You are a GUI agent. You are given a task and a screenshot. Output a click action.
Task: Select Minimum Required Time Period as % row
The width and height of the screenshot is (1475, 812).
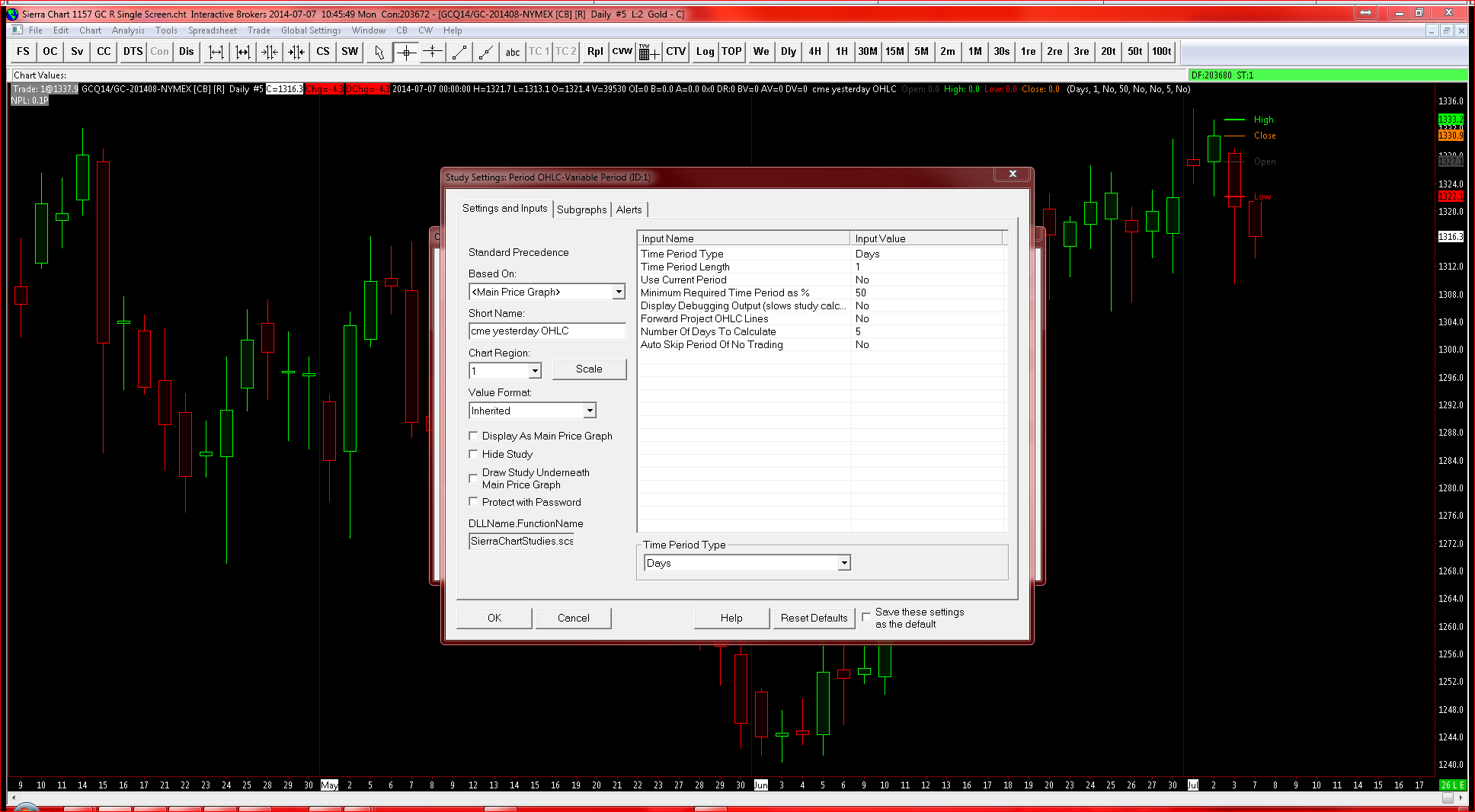coord(823,293)
